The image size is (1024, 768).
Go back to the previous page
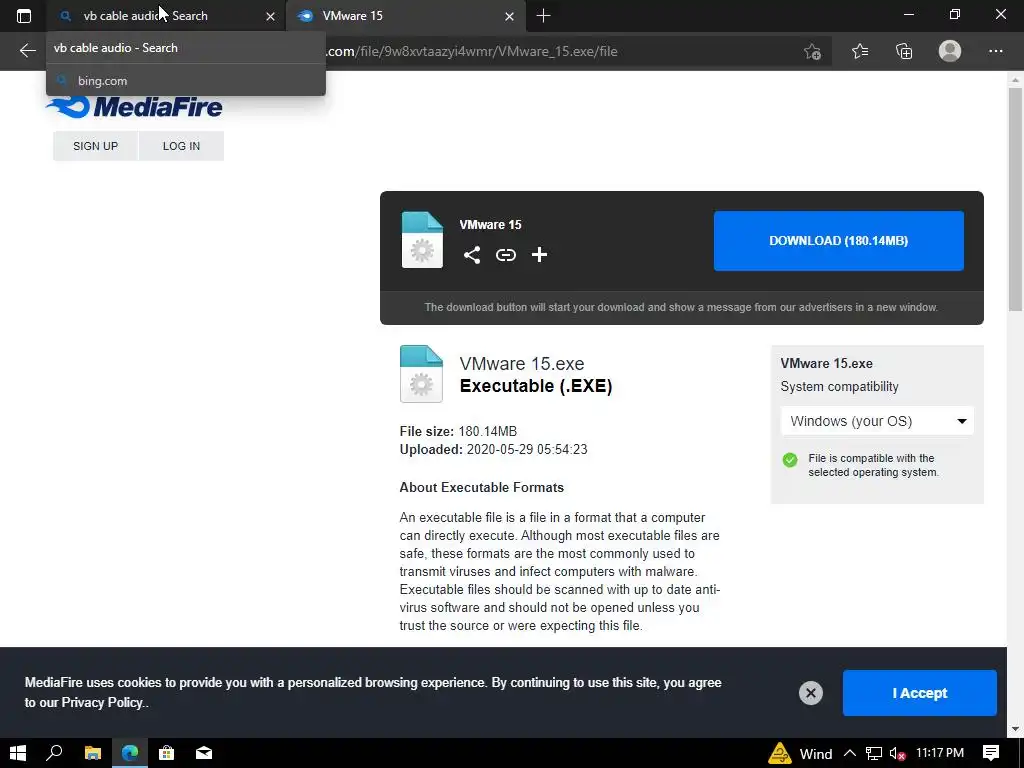[27, 51]
